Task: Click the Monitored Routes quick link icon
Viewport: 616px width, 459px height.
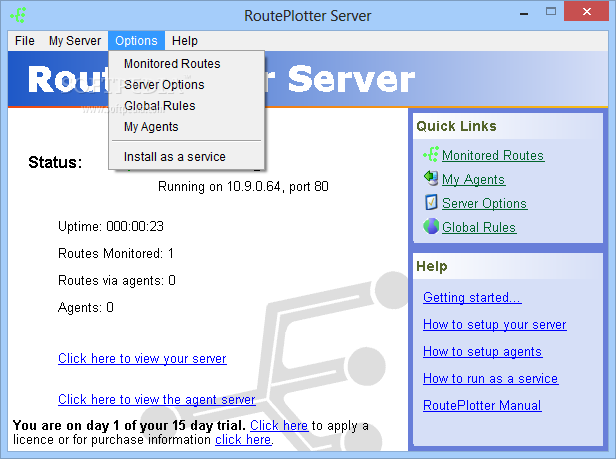Action: 431,154
